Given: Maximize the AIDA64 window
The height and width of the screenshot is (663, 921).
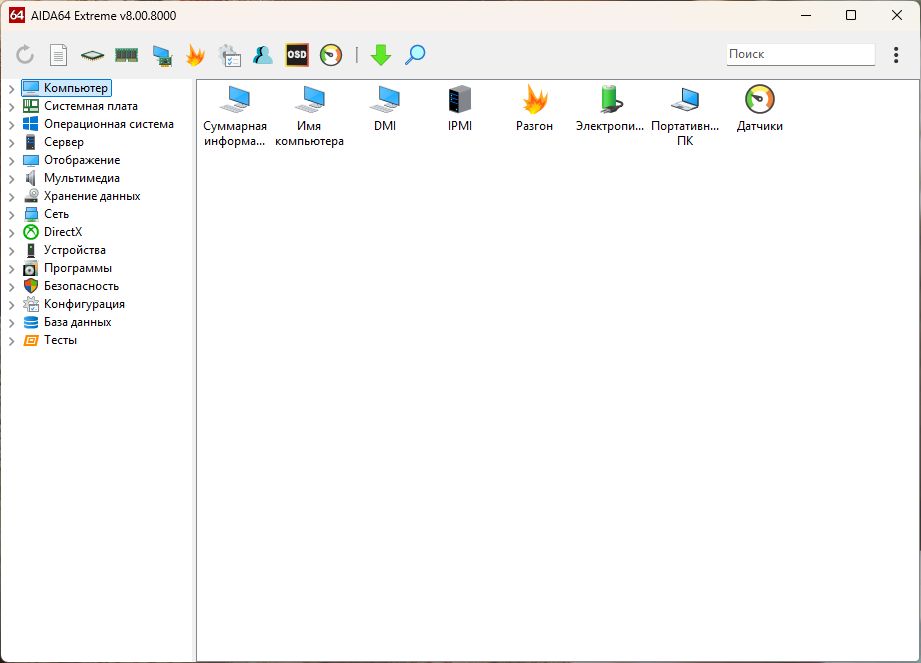Looking at the screenshot, I should pyautogui.click(x=851, y=15).
